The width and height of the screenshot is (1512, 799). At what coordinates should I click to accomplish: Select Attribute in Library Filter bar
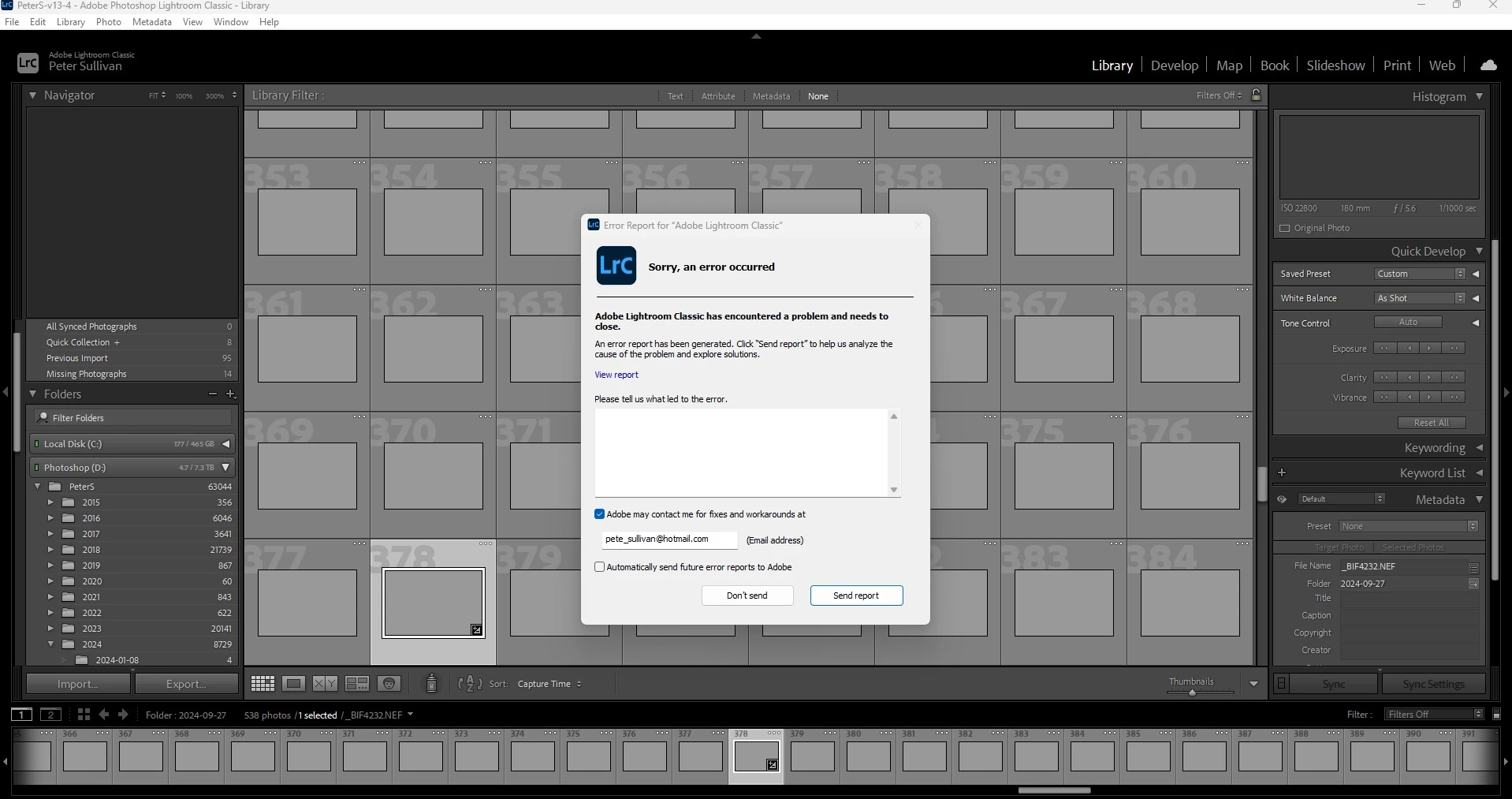tap(718, 96)
